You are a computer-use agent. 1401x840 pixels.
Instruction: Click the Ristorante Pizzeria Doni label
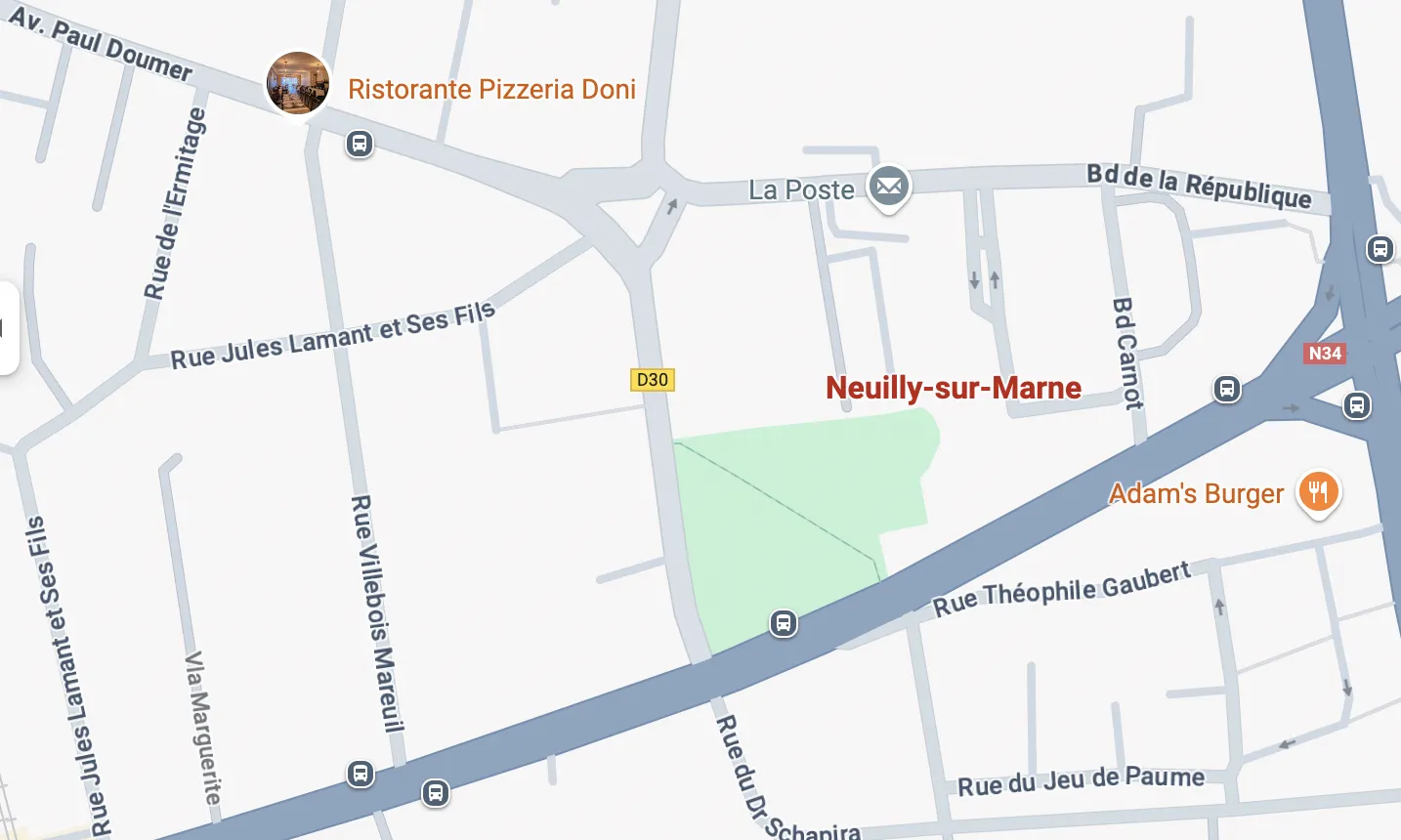pos(491,89)
